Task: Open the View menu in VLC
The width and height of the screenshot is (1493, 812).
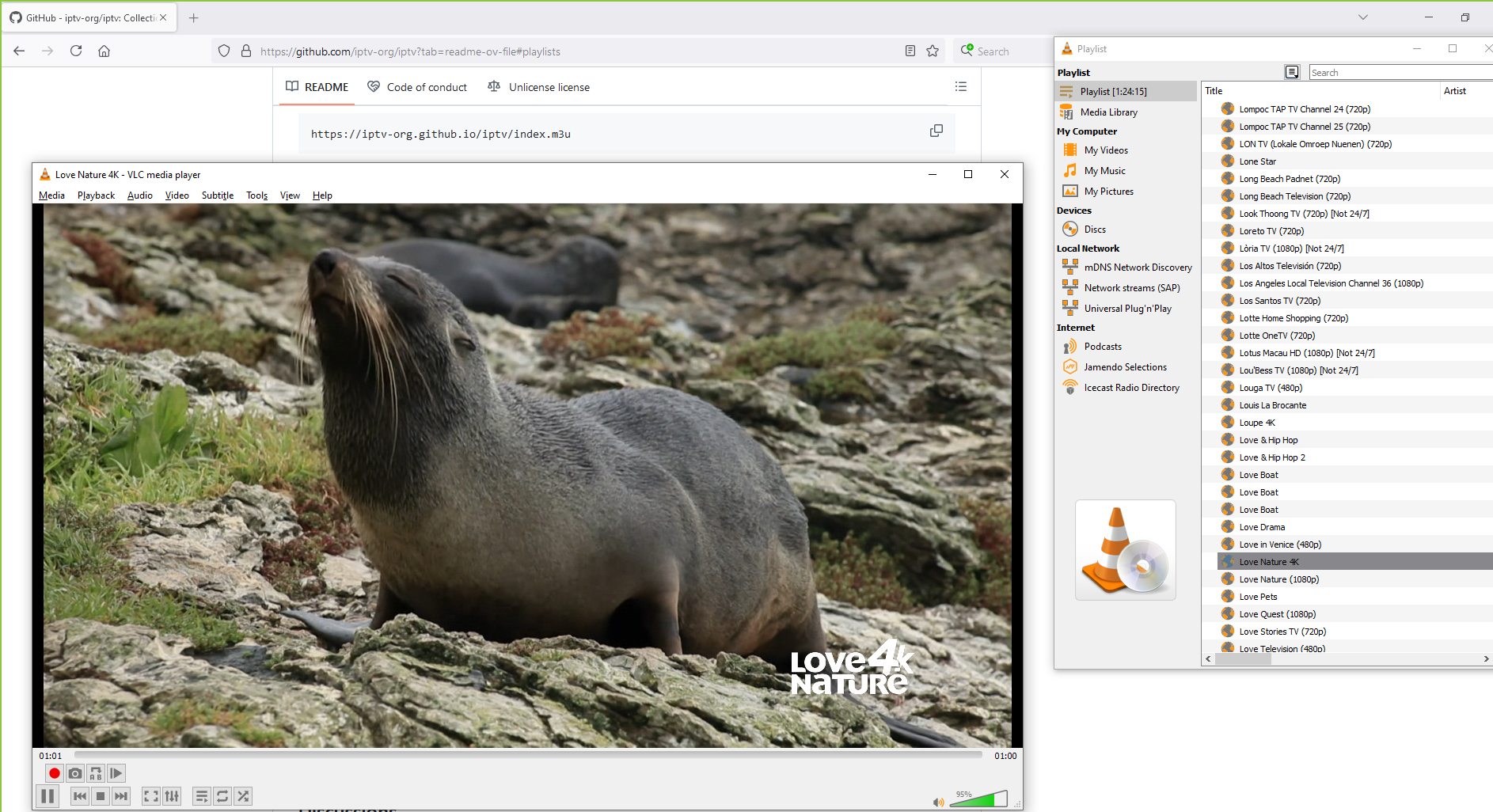Action: (x=291, y=195)
